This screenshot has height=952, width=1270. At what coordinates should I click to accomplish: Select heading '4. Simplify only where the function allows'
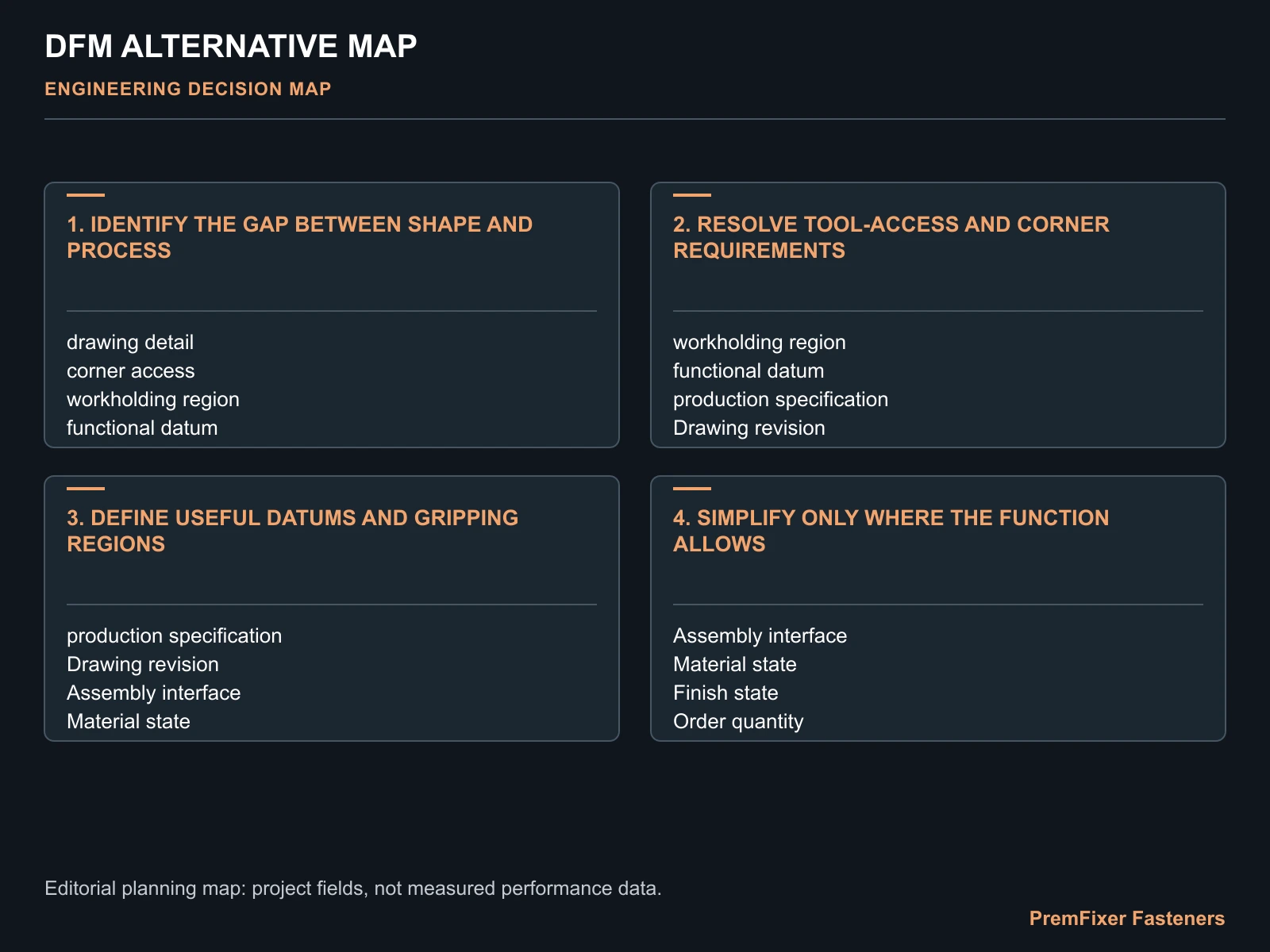coord(891,531)
